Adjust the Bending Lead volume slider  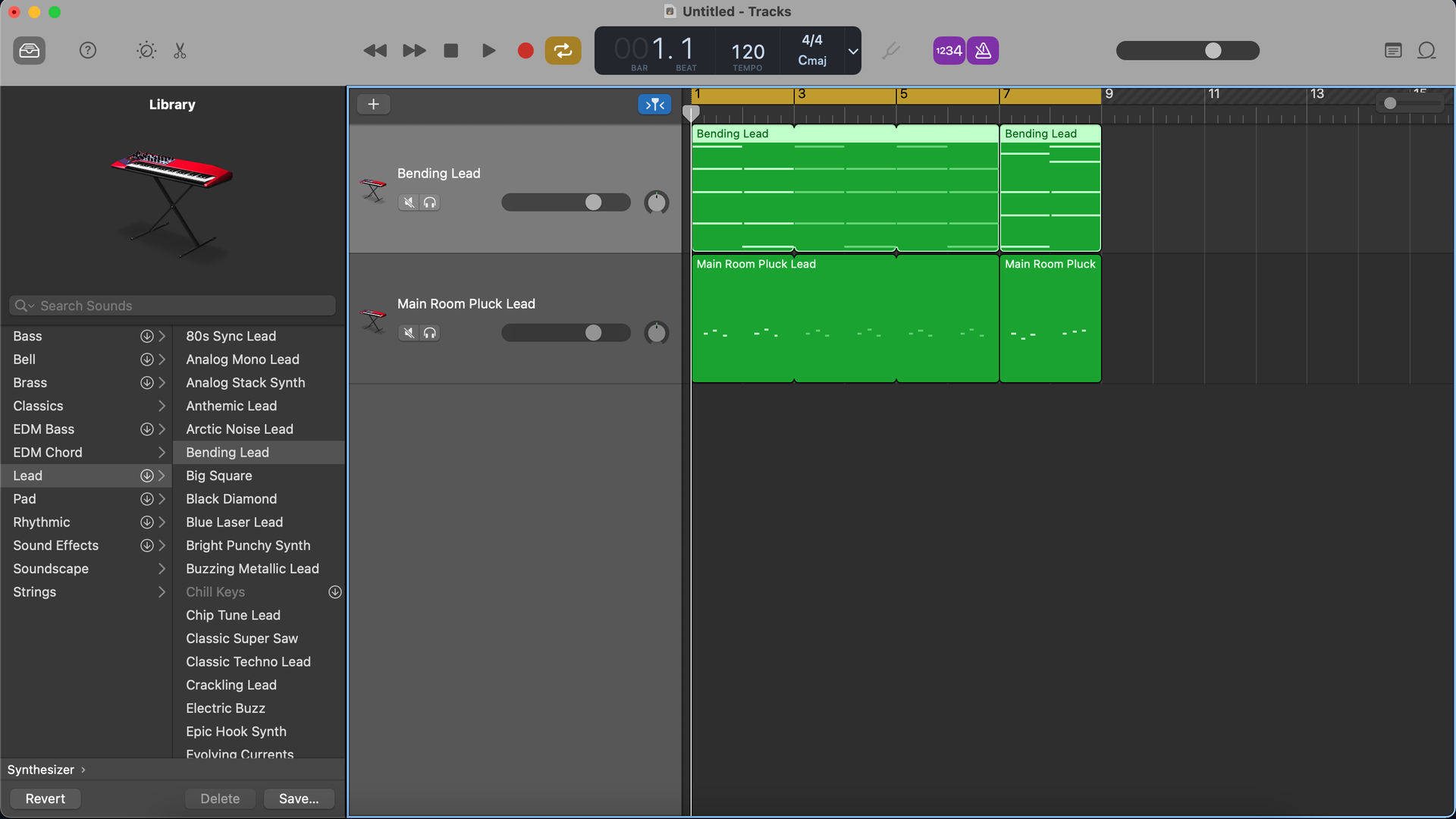pyautogui.click(x=591, y=202)
